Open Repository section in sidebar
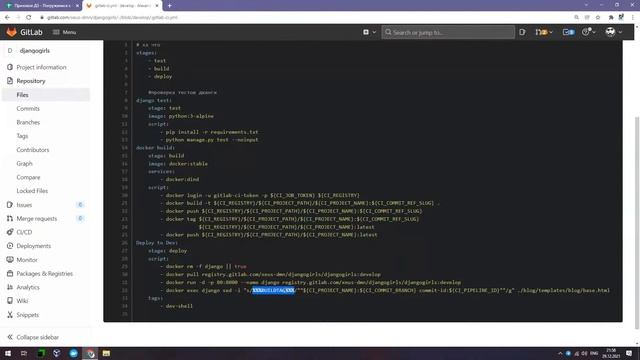 (x=31, y=81)
